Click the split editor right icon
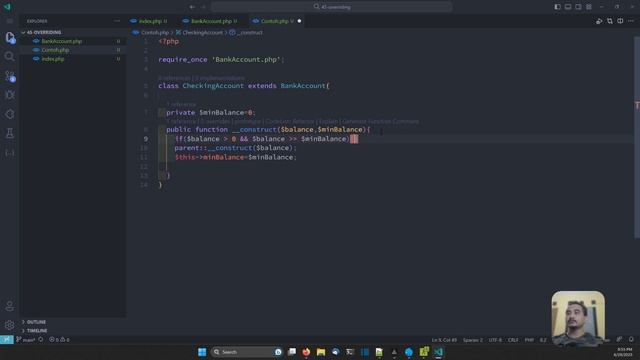The image size is (640, 360). 620,21
